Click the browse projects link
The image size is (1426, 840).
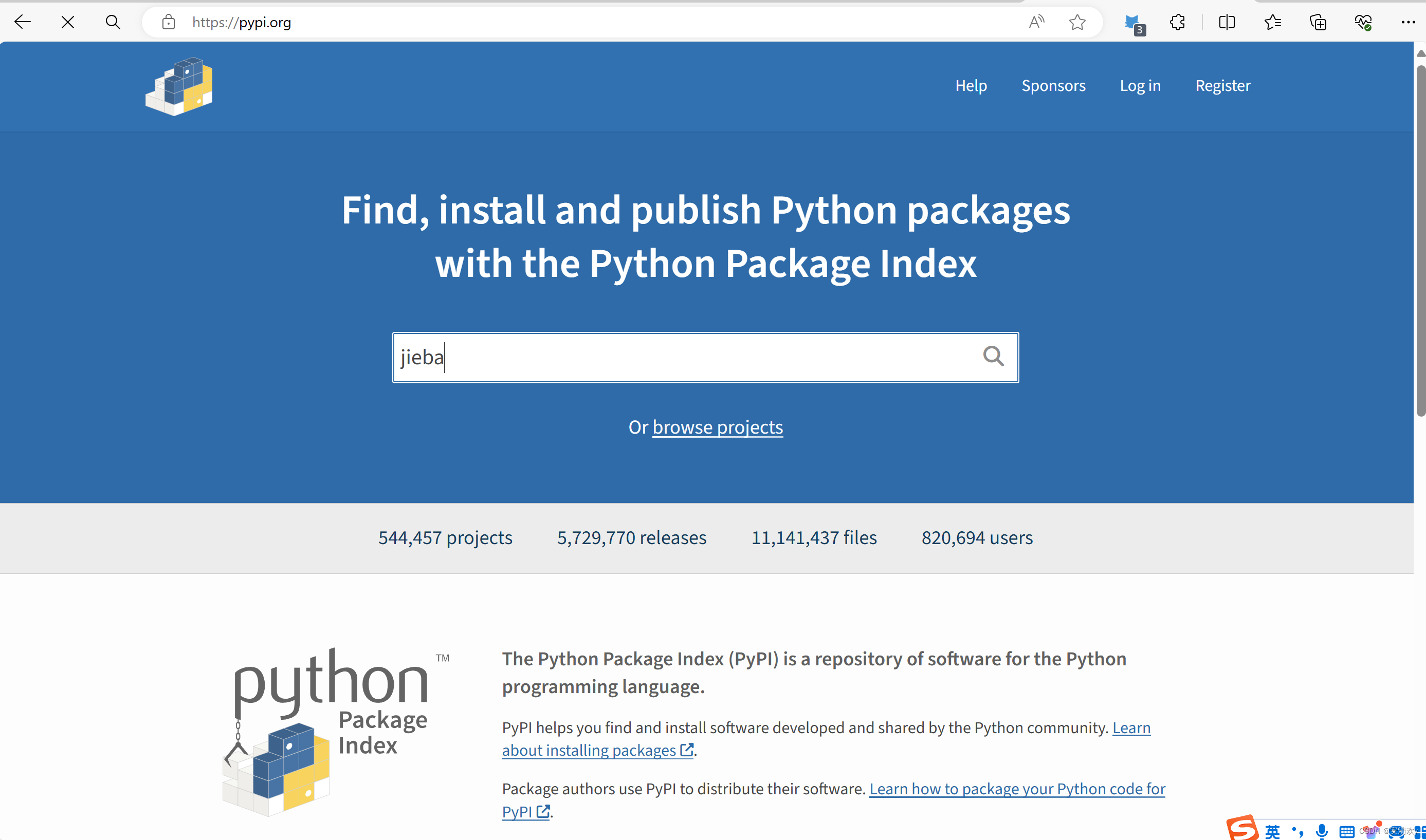click(x=717, y=427)
